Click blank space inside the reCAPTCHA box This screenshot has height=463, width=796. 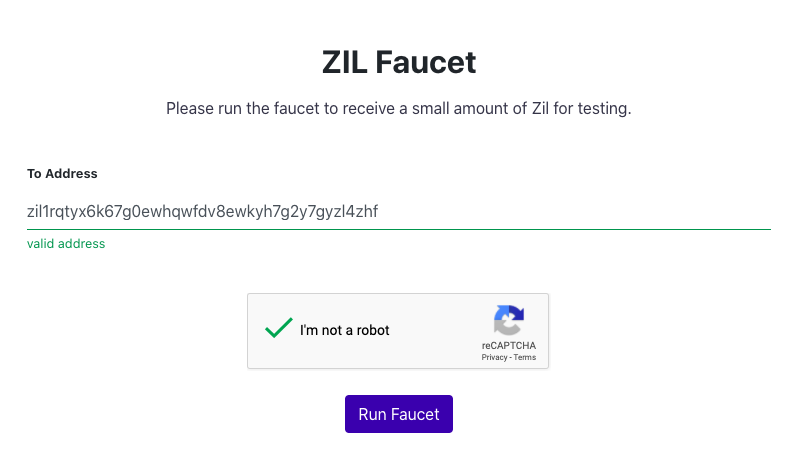coord(437,331)
